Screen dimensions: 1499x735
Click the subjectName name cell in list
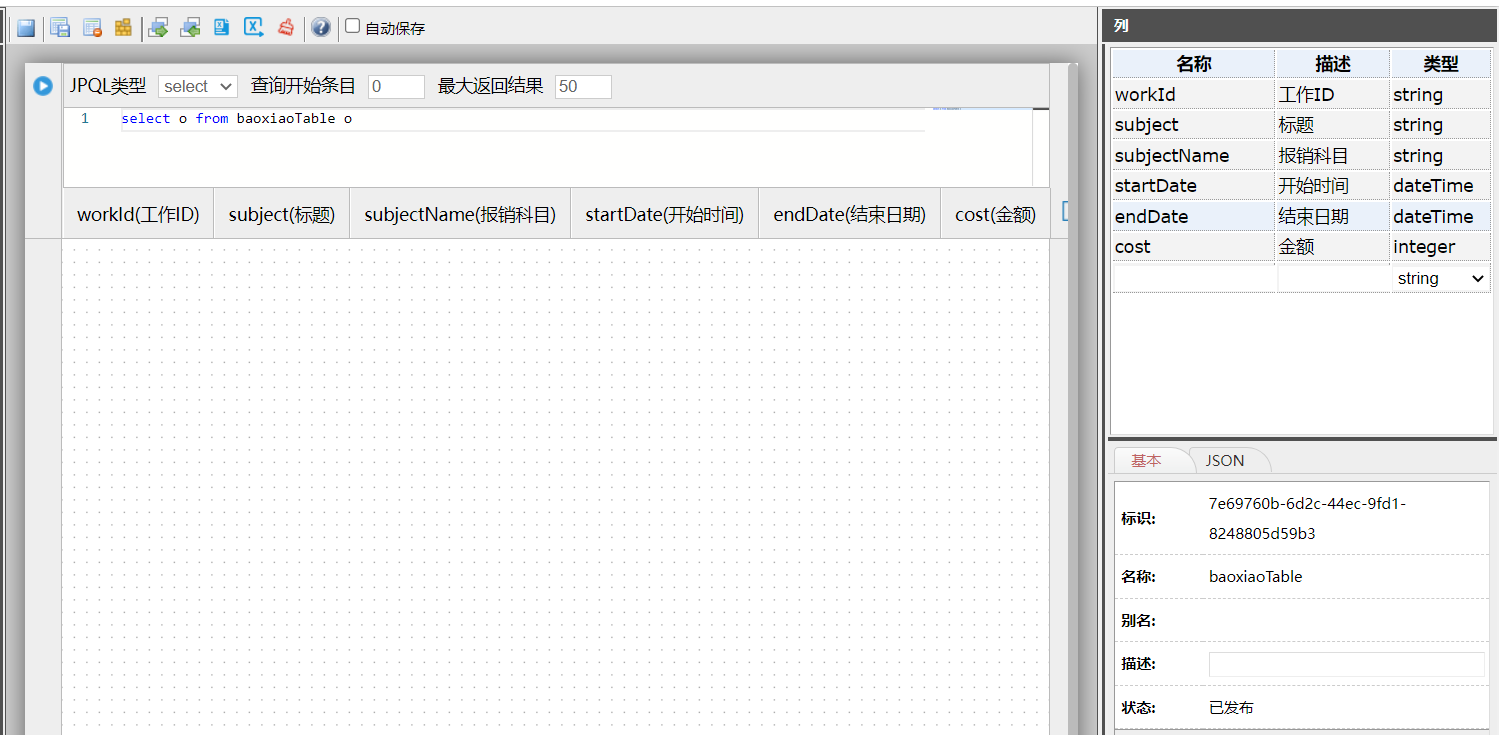point(1194,156)
